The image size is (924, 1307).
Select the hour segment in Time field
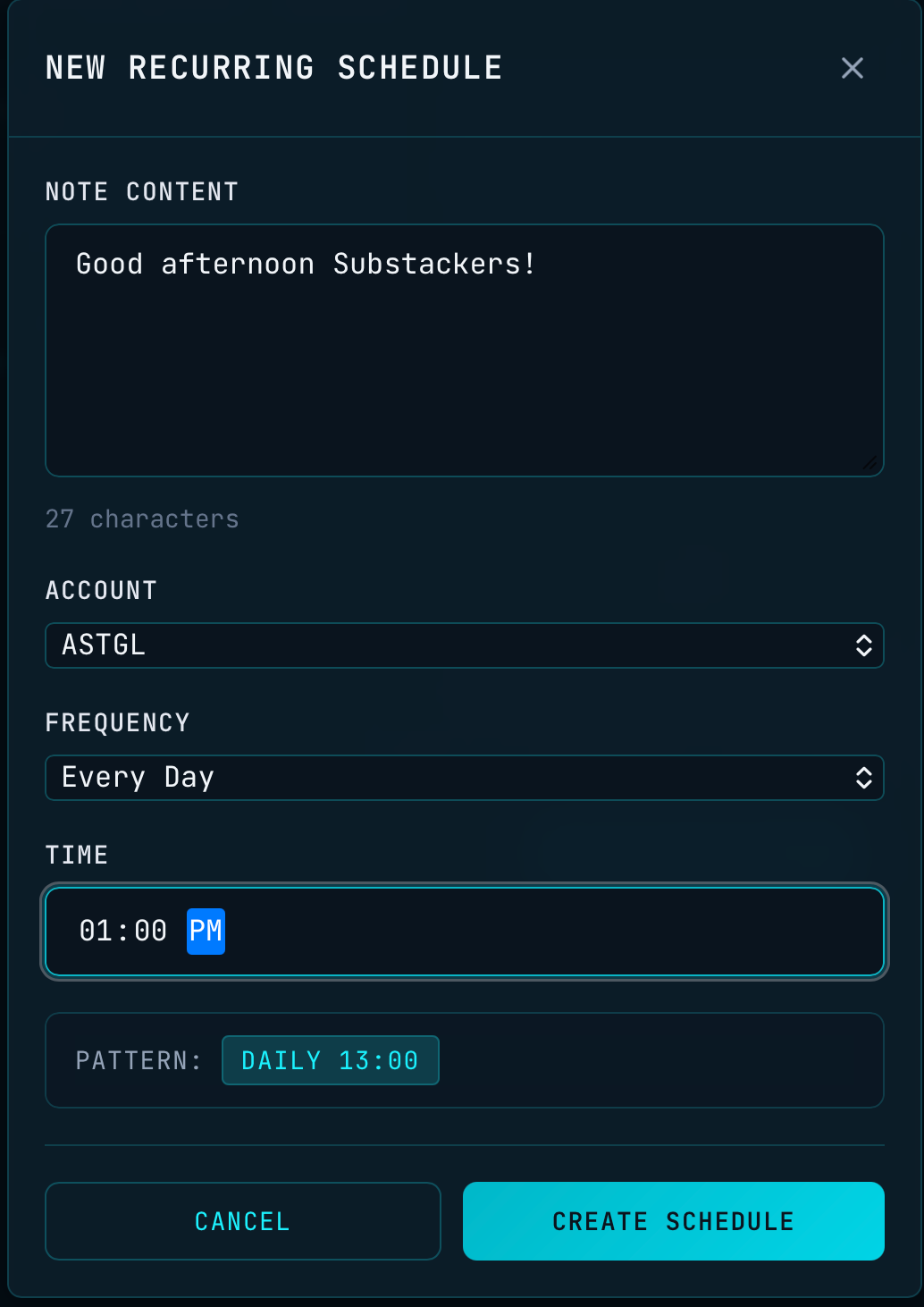tap(96, 932)
